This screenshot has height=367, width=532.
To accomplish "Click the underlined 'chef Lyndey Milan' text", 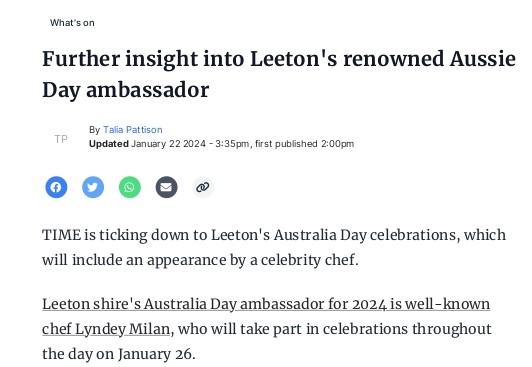I will pos(106,329).
